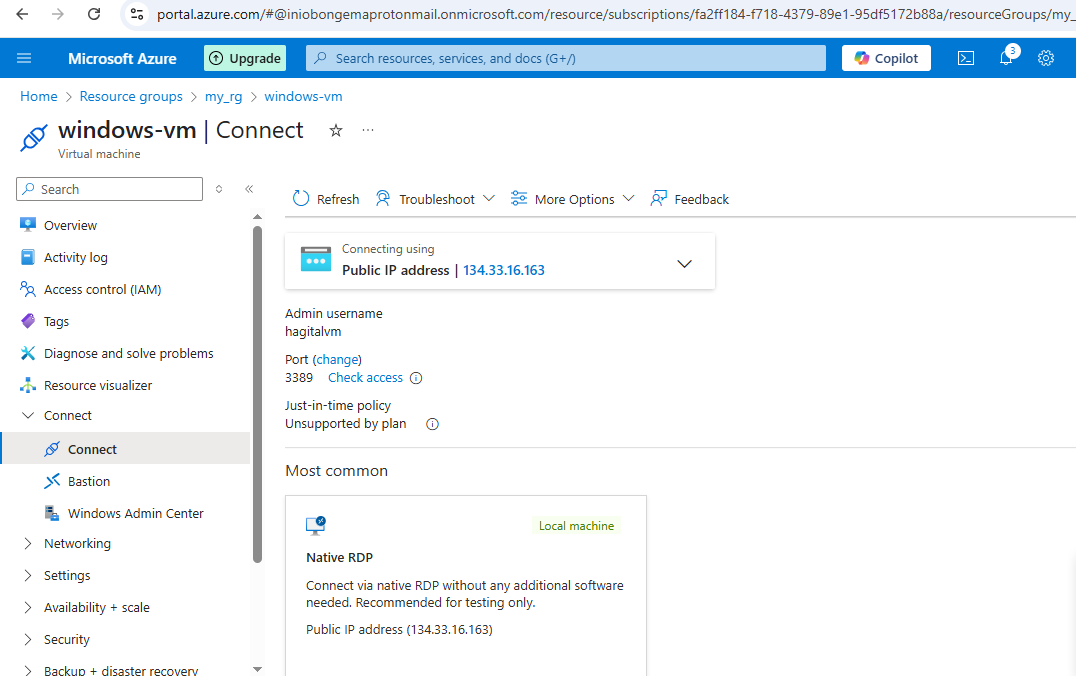Open Activity log in the sidebar
The height and width of the screenshot is (676, 1076).
tap(75, 257)
